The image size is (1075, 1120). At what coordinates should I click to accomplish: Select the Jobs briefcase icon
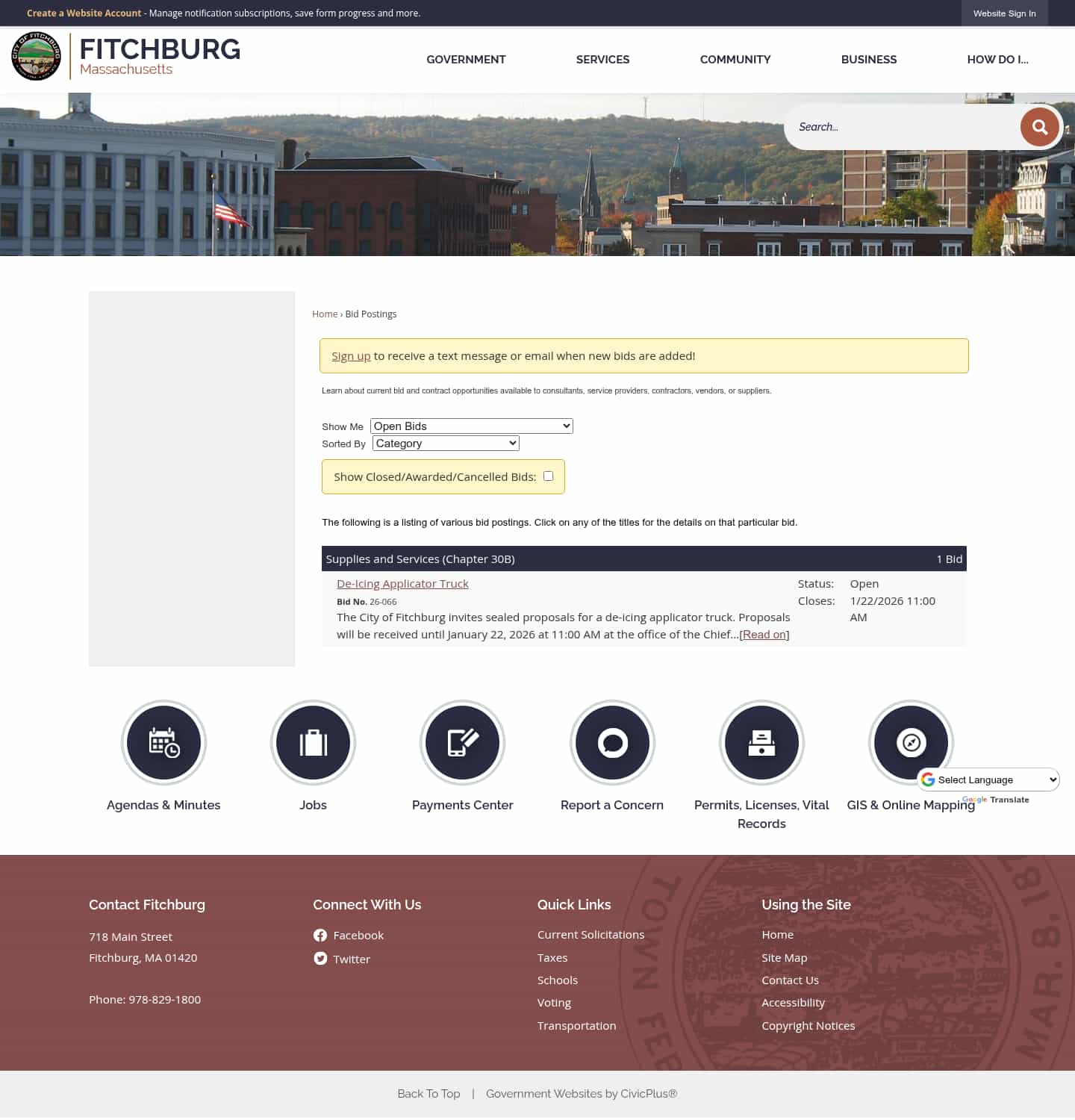pos(313,742)
